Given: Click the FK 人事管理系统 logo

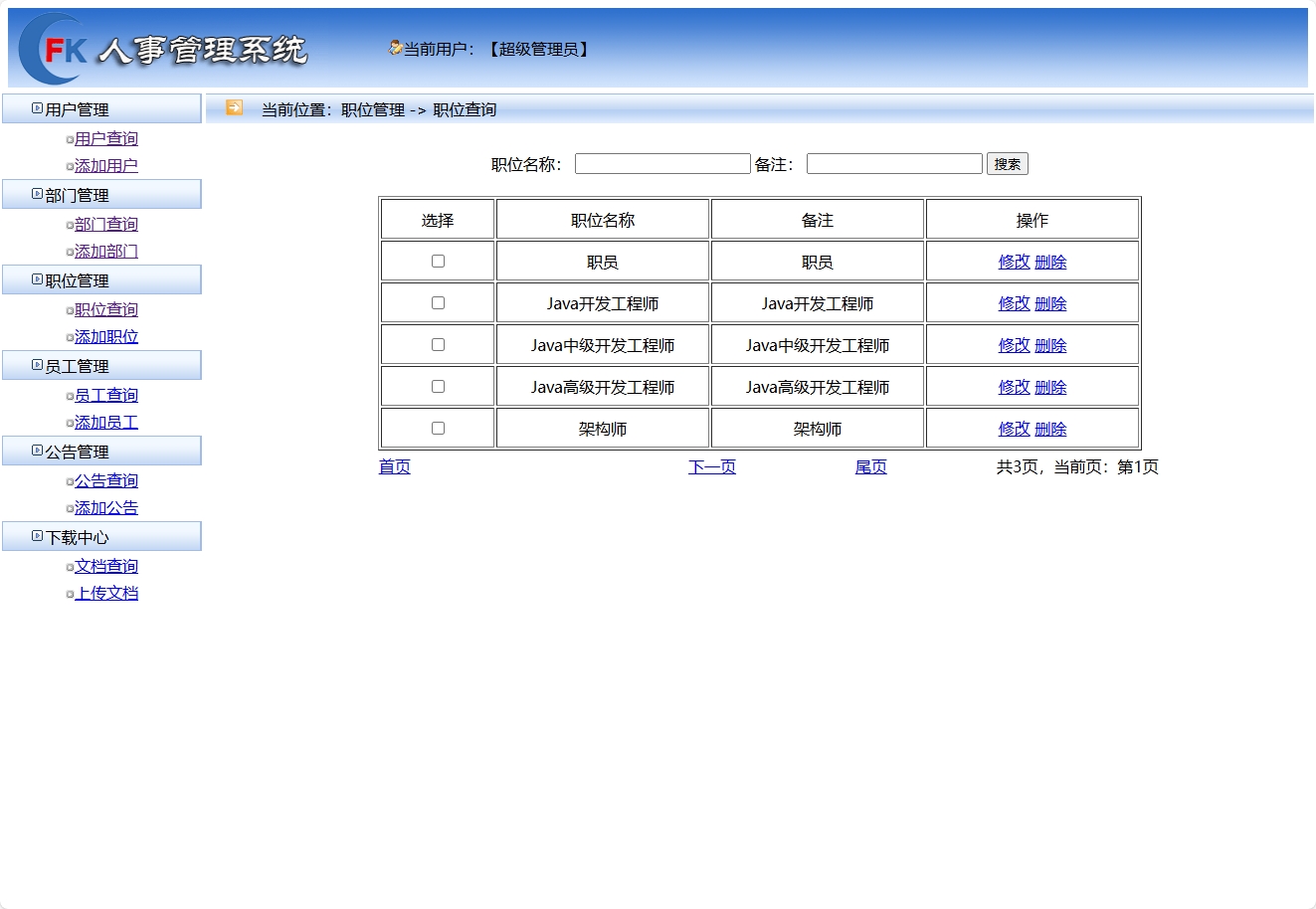Looking at the screenshot, I should click(x=163, y=49).
